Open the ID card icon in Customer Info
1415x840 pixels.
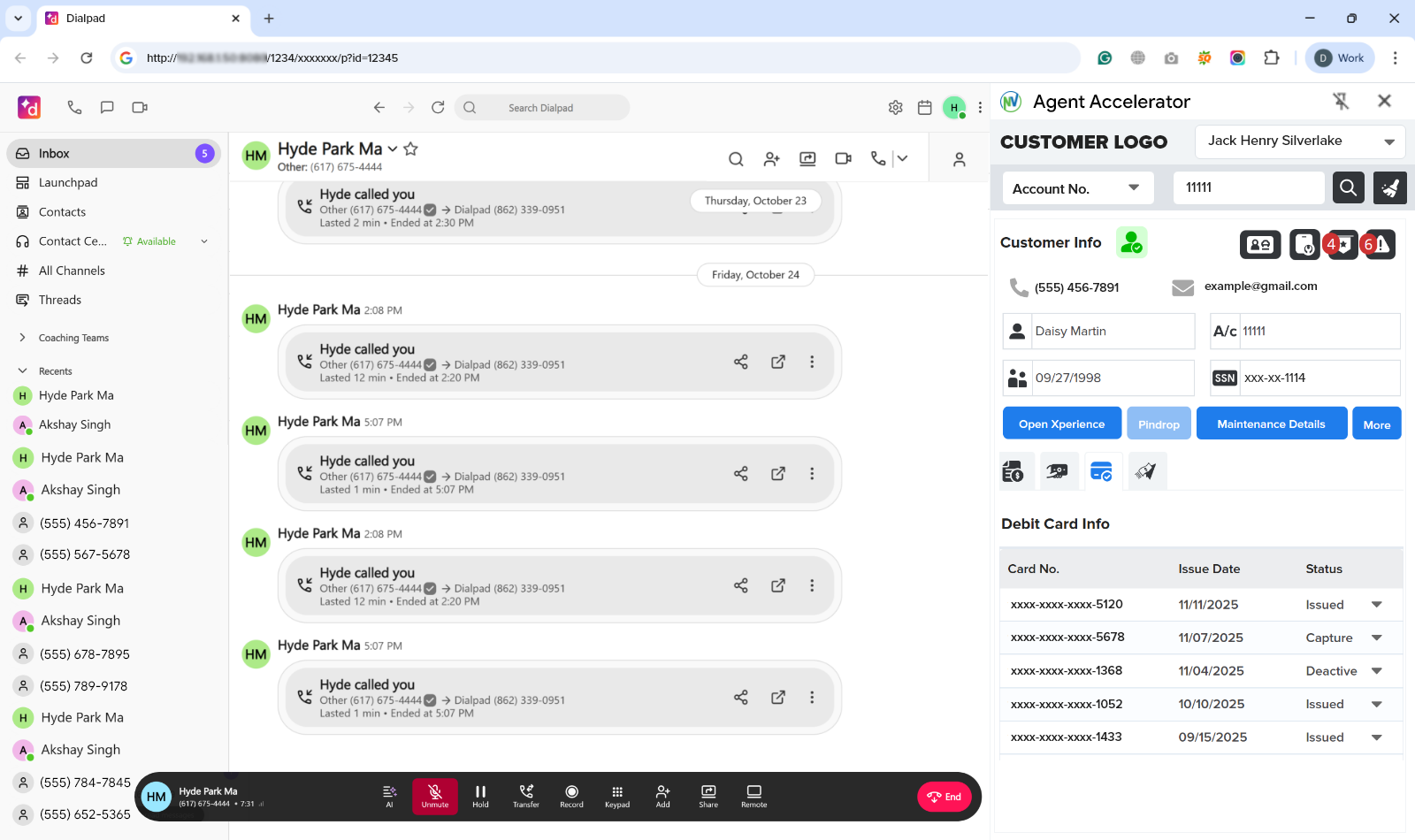(x=1260, y=244)
